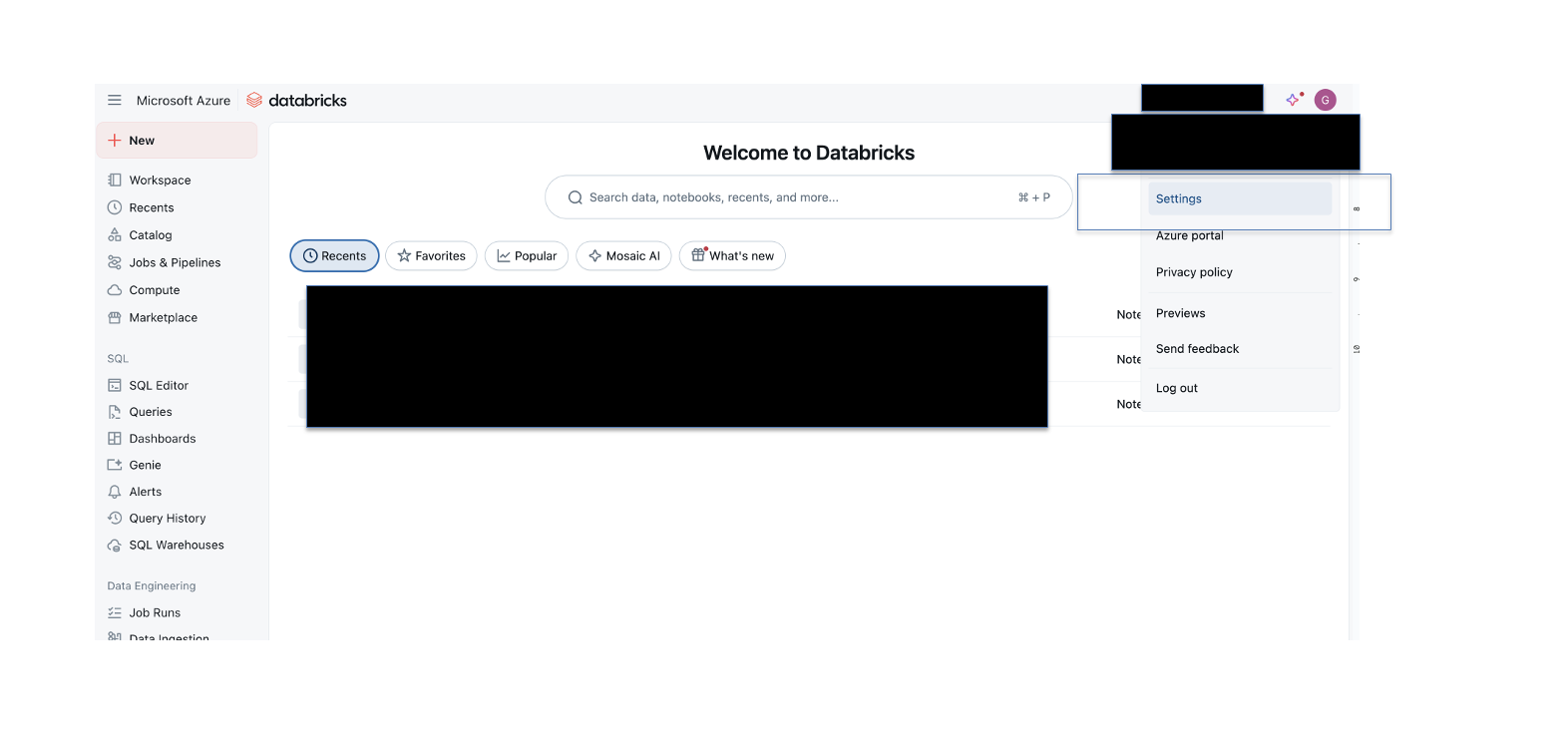1568x744 pixels.
Task: Click the Microsoft Azure header text
Action: [184, 101]
